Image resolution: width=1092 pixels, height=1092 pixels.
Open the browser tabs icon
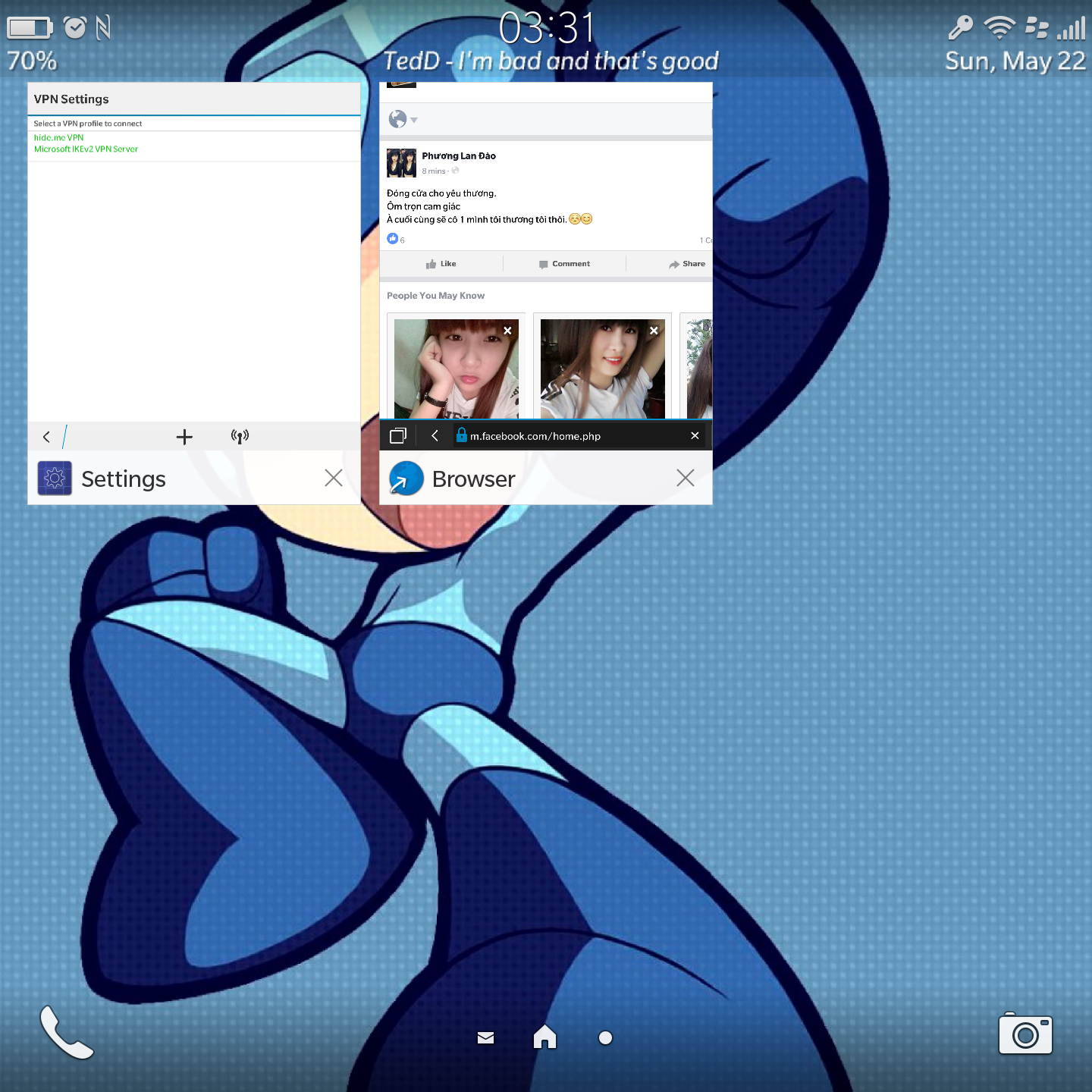398,435
